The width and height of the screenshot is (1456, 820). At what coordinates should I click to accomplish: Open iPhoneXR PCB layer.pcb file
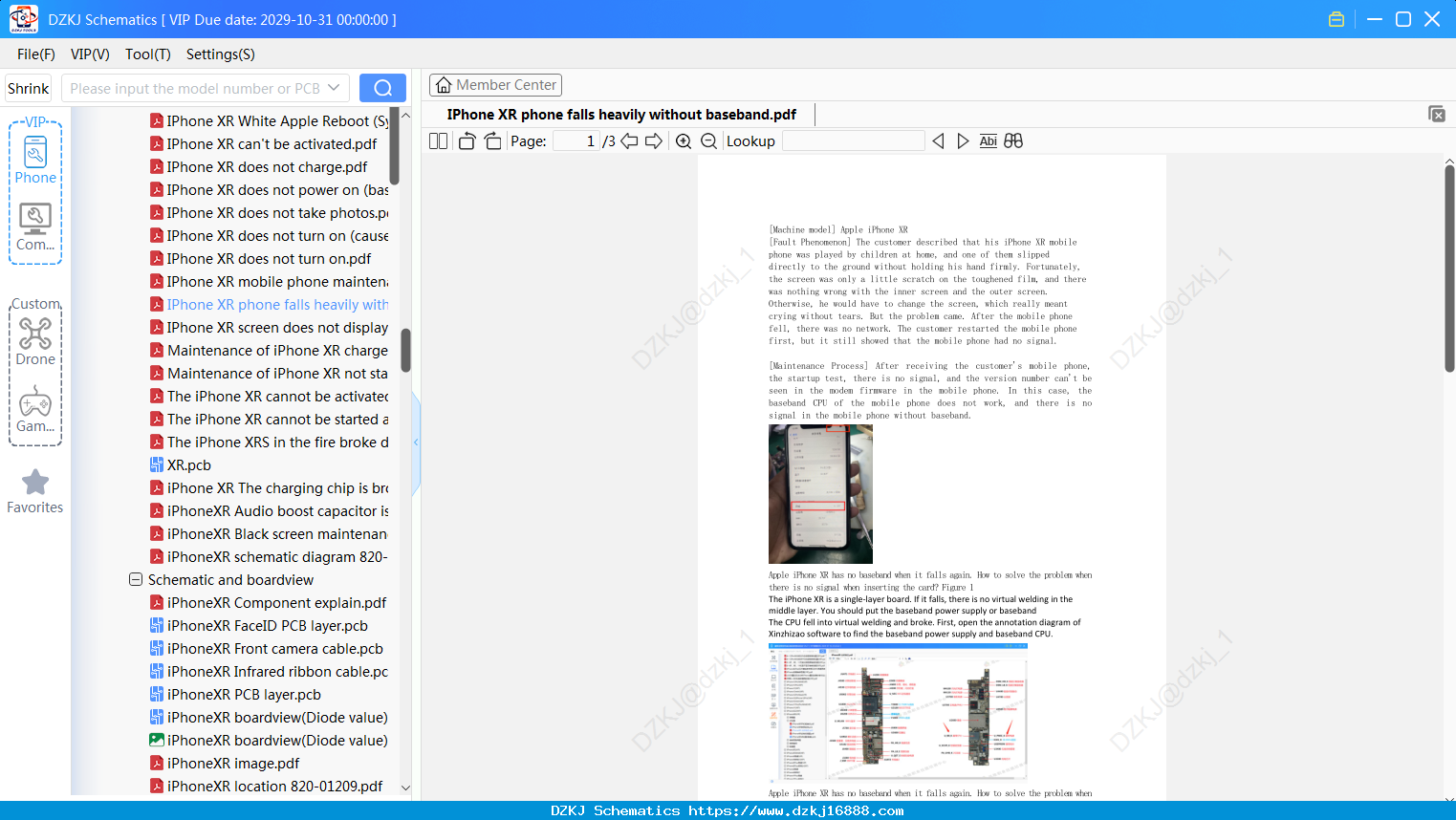coord(244,695)
